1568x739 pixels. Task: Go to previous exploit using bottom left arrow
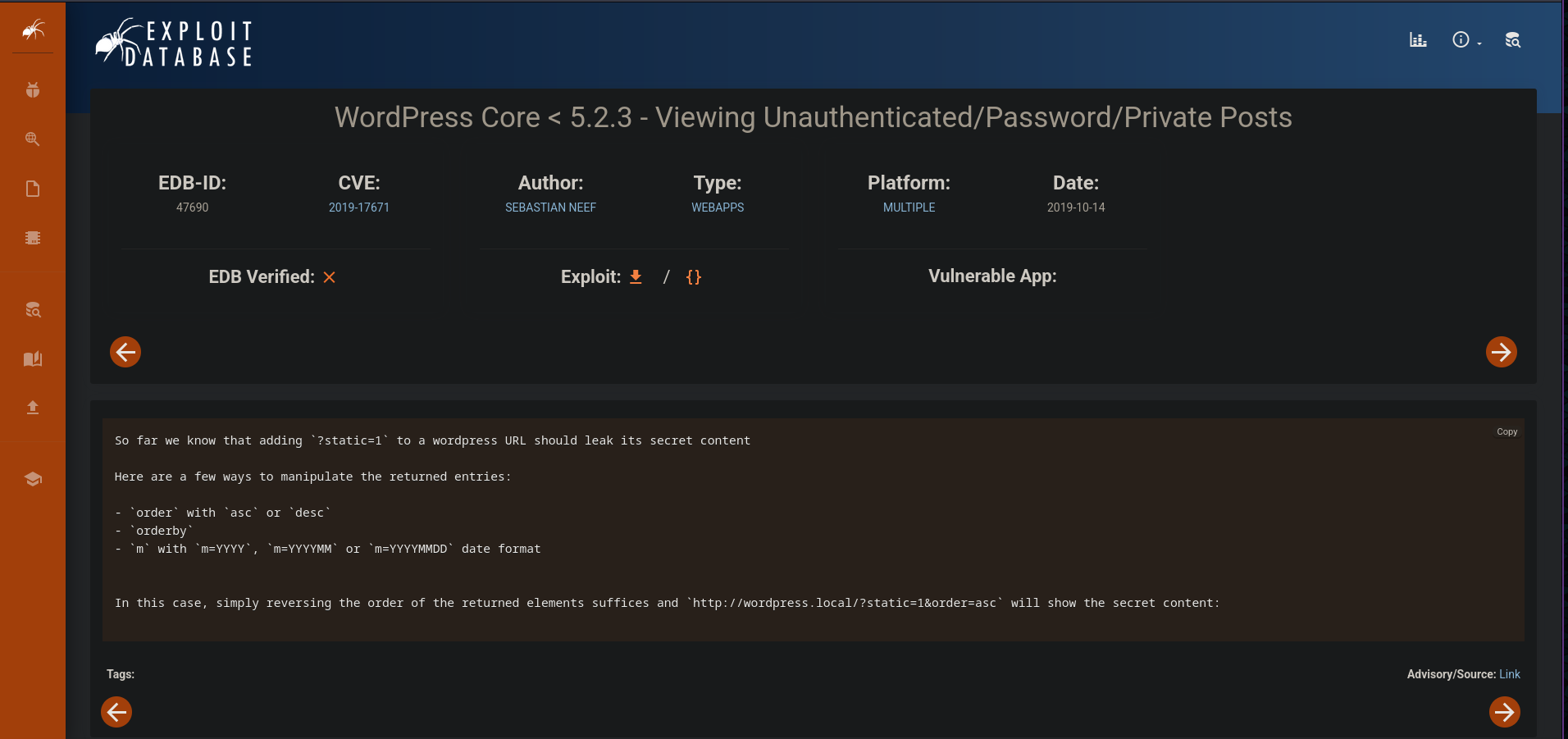coord(116,712)
